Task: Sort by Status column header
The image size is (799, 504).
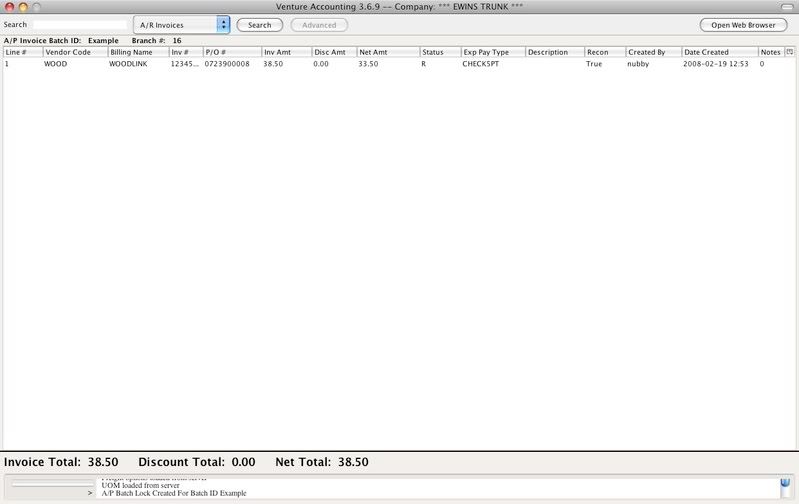Action: (440, 52)
